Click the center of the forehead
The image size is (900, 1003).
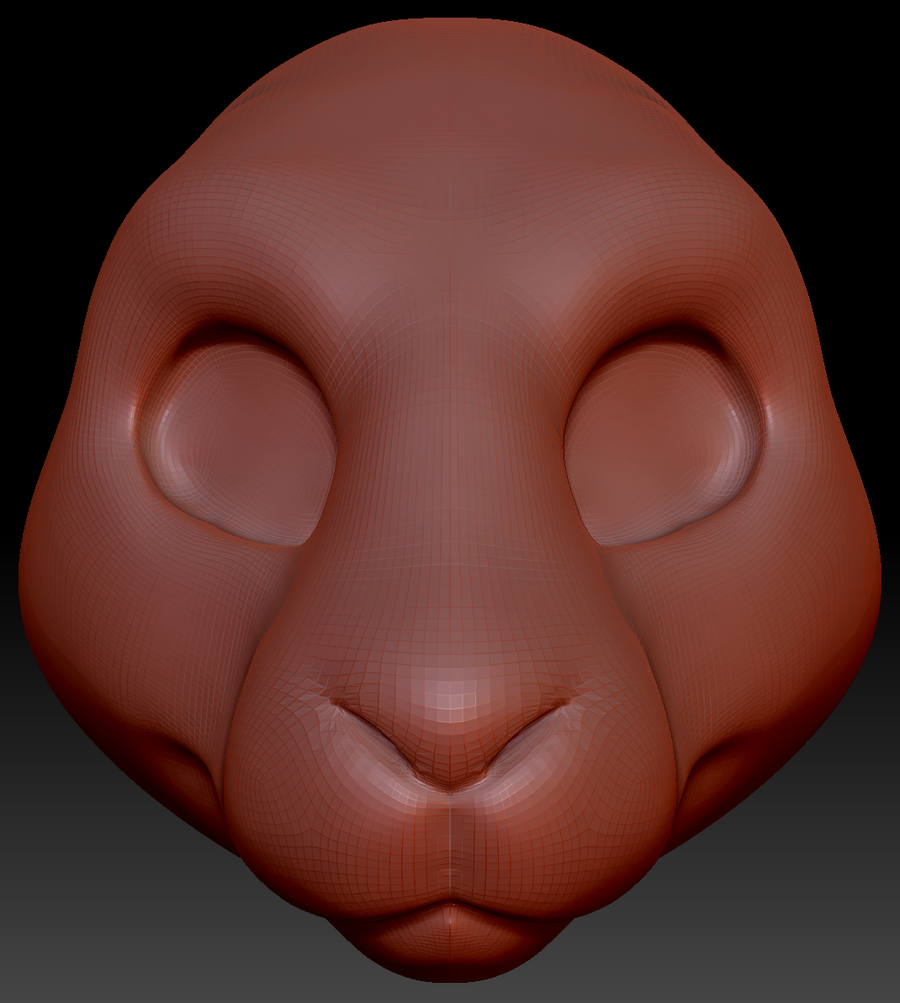[x=450, y=200]
